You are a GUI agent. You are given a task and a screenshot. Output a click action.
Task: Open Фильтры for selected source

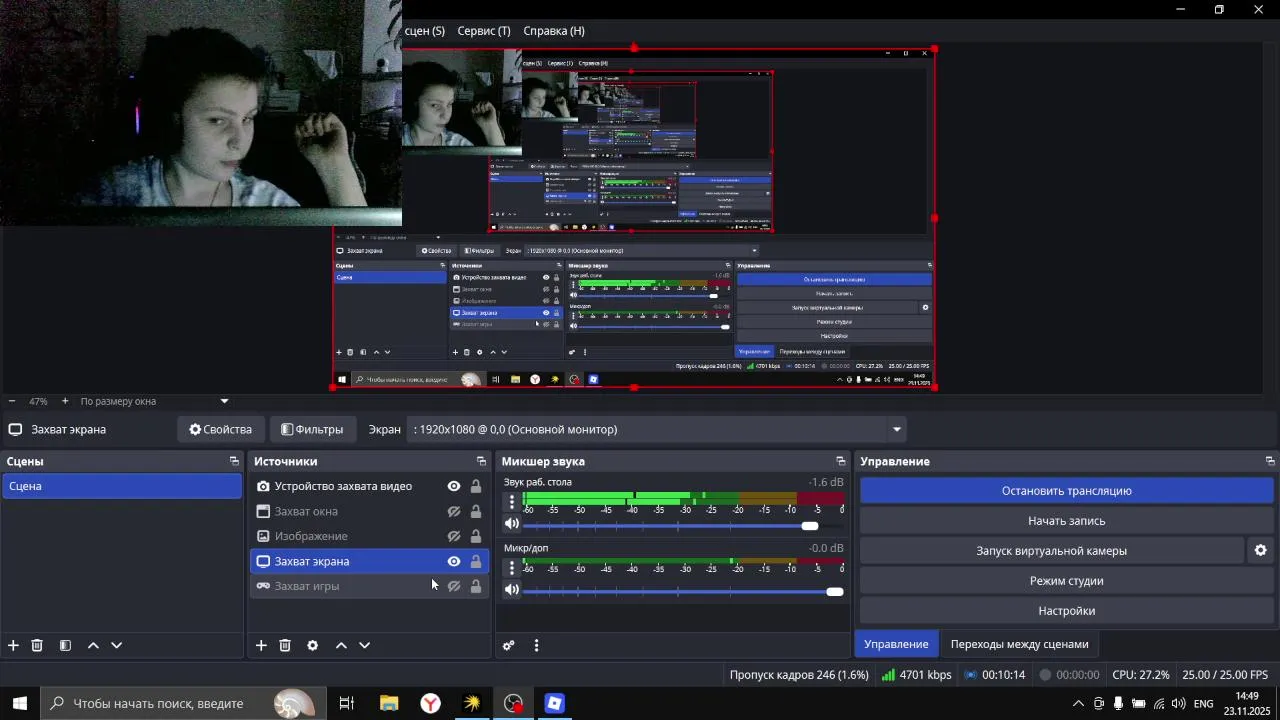[x=312, y=429]
